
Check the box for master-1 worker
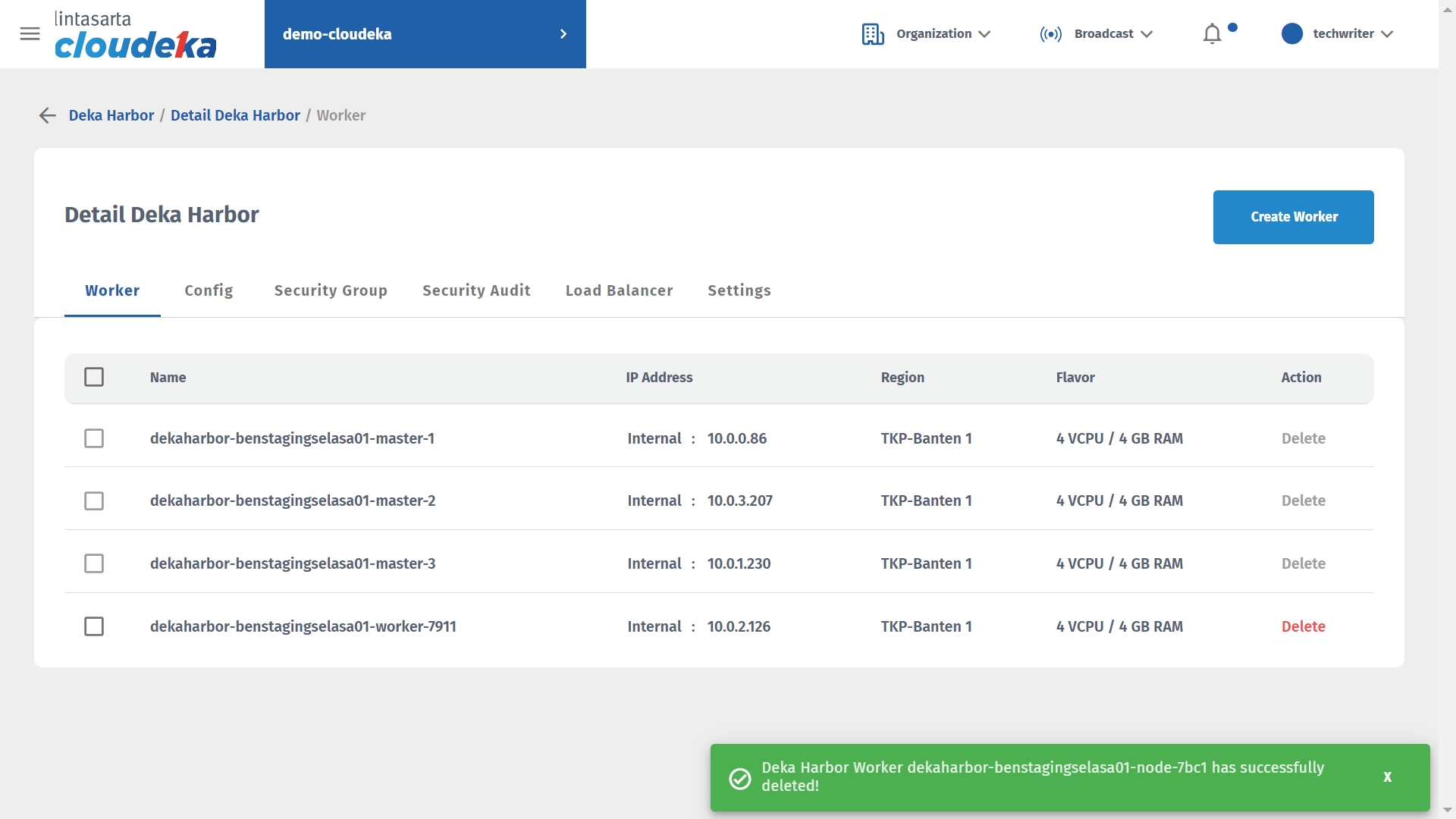click(x=94, y=438)
